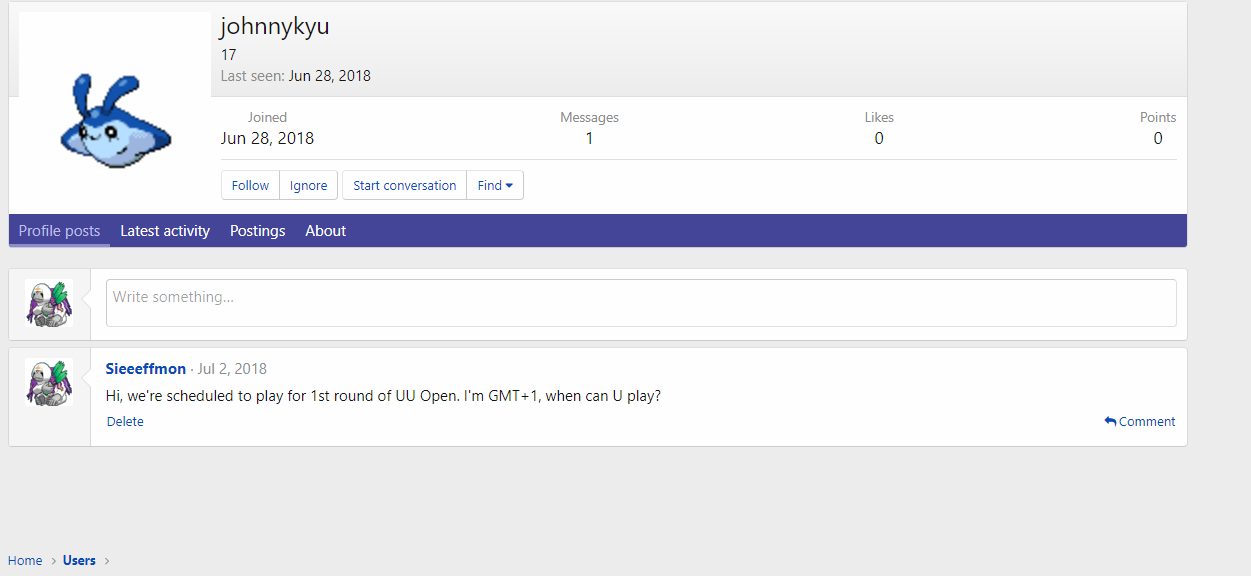
Task: Go to Home breadcrumb
Action: pos(25,560)
